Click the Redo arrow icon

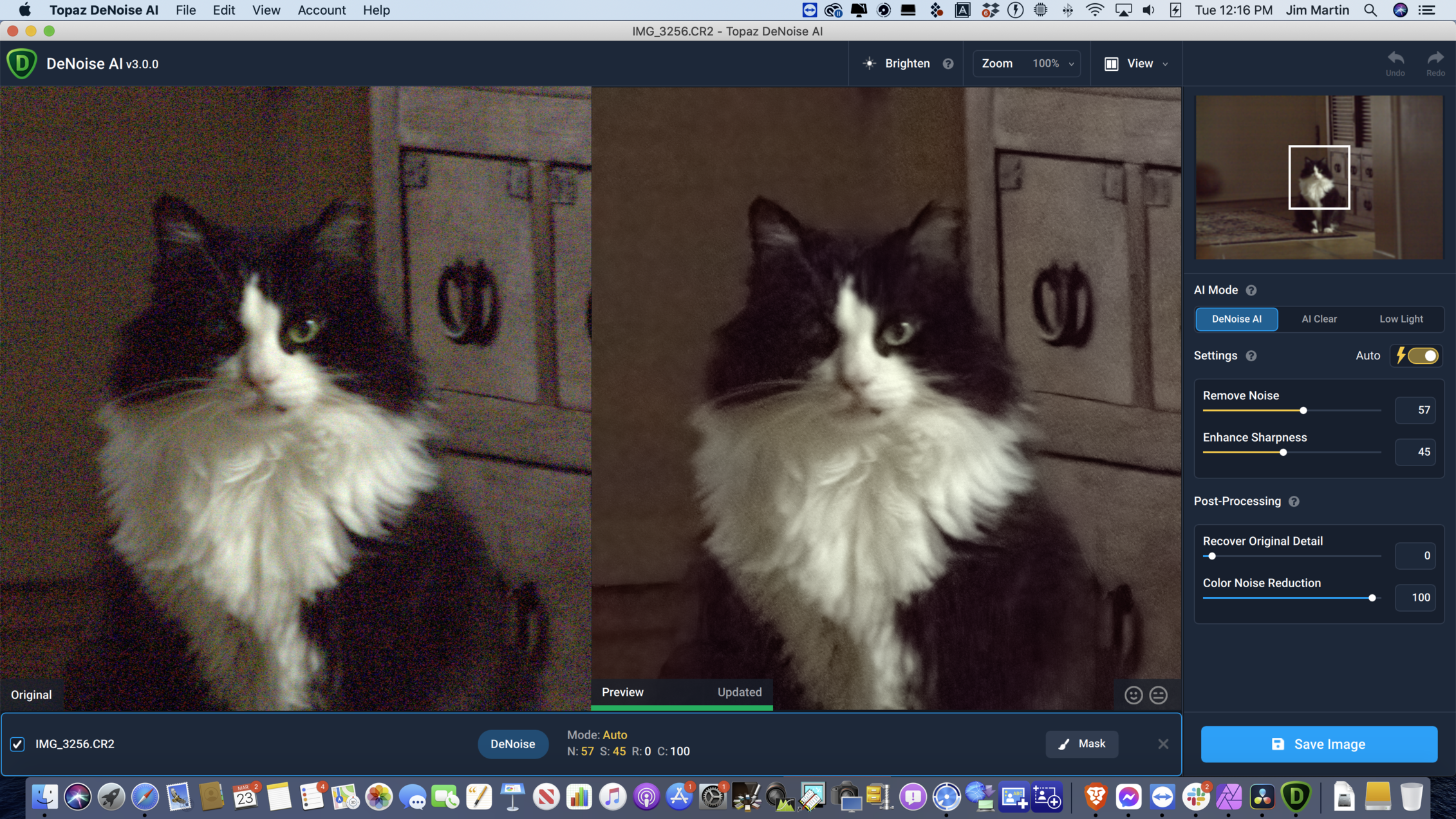[x=1435, y=57]
